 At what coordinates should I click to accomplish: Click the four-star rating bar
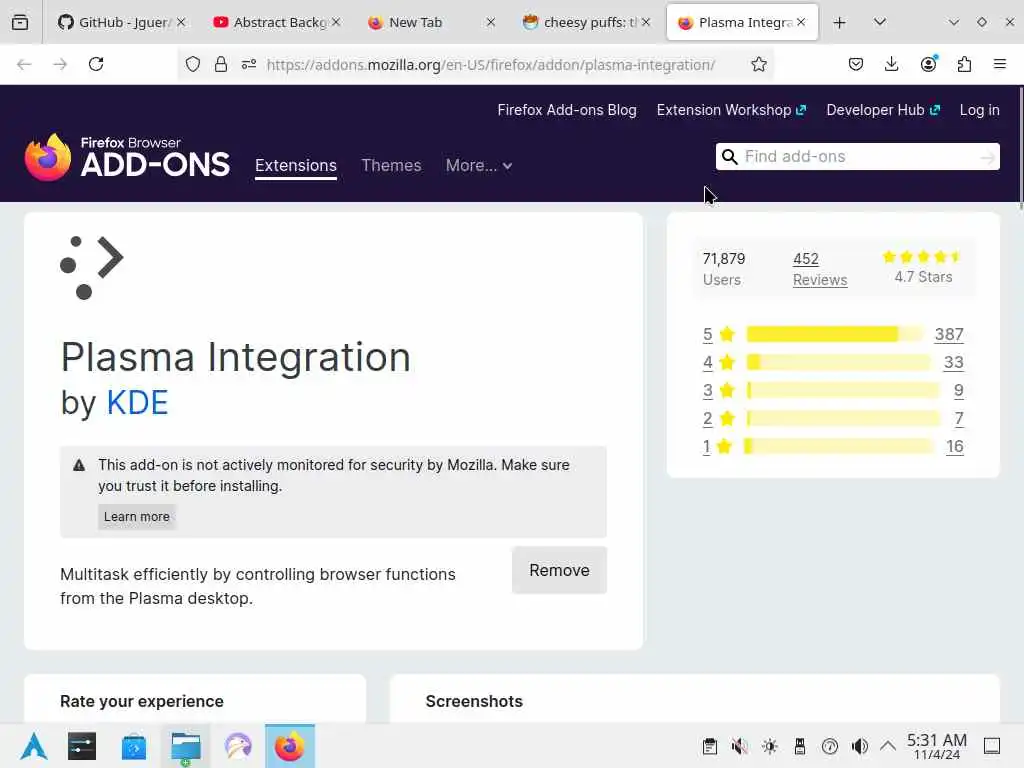[839, 362]
